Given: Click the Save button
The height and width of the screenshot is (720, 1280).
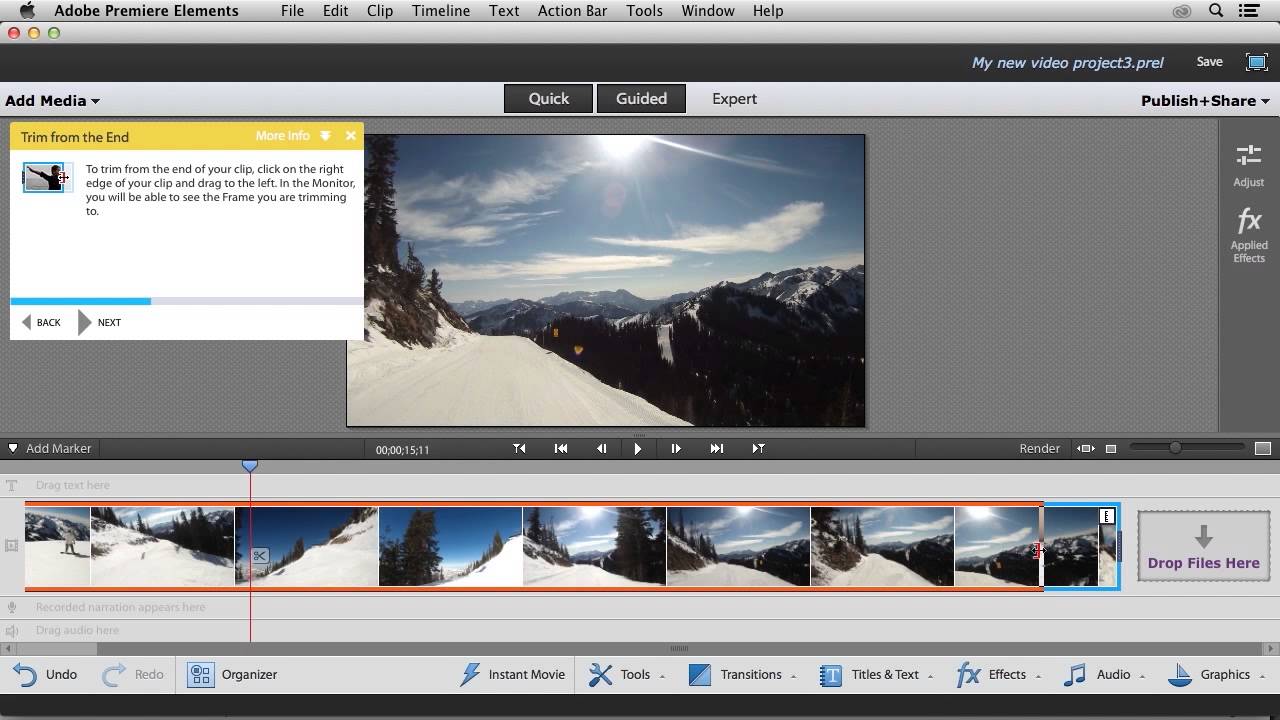Looking at the screenshot, I should tap(1209, 62).
